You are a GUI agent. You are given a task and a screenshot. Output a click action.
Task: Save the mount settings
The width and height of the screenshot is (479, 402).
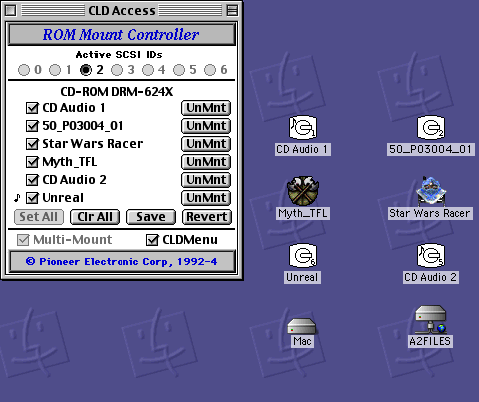click(x=151, y=217)
